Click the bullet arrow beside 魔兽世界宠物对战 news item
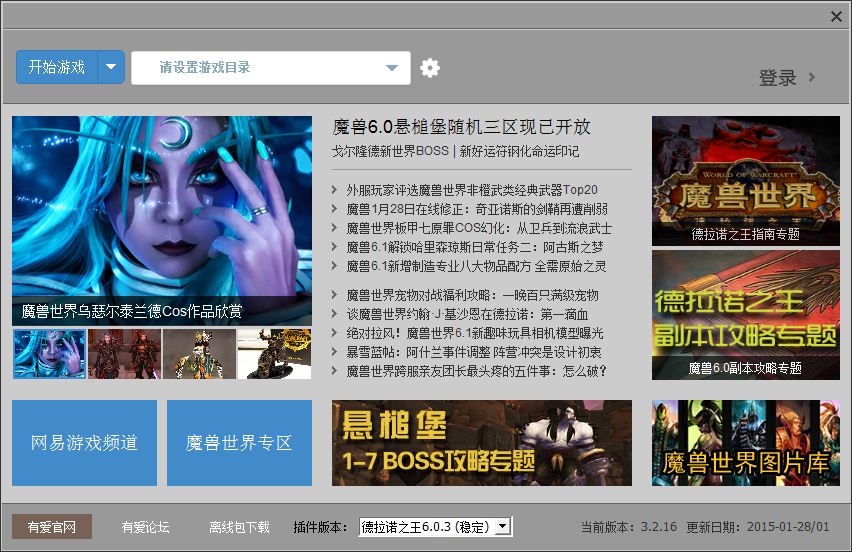Viewport: 852px width, 552px height. click(x=335, y=296)
